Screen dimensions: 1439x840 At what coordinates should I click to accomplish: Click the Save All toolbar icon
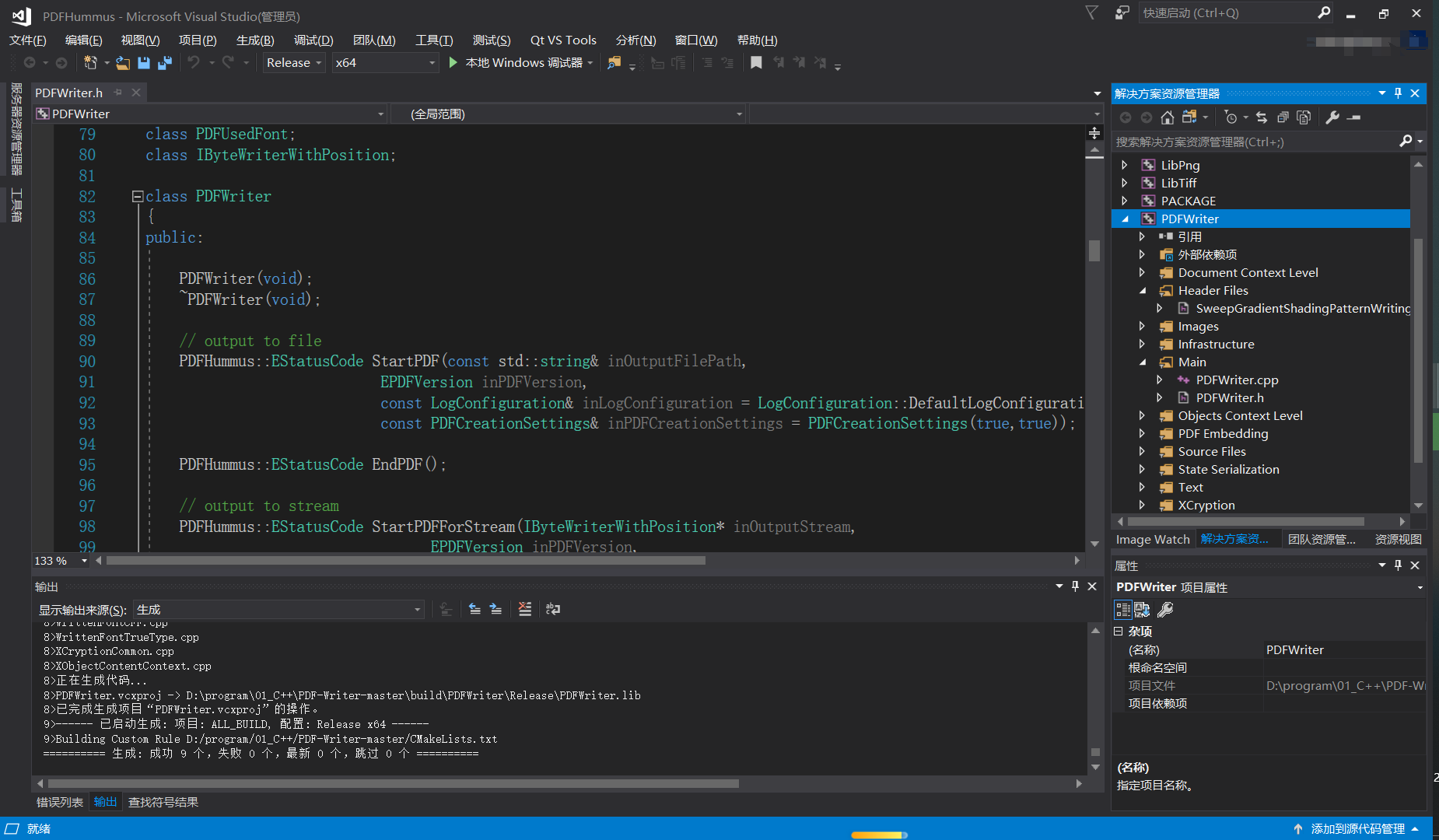164,63
